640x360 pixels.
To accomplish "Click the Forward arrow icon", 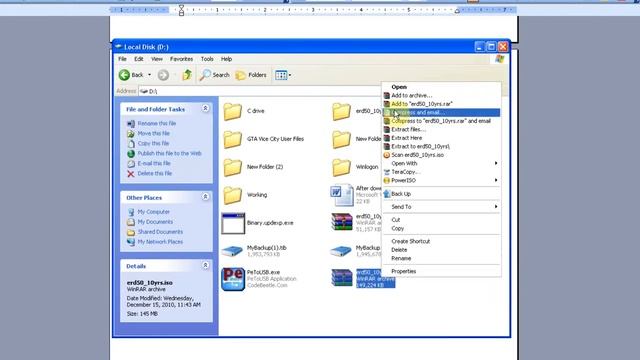I will coord(163,75).
